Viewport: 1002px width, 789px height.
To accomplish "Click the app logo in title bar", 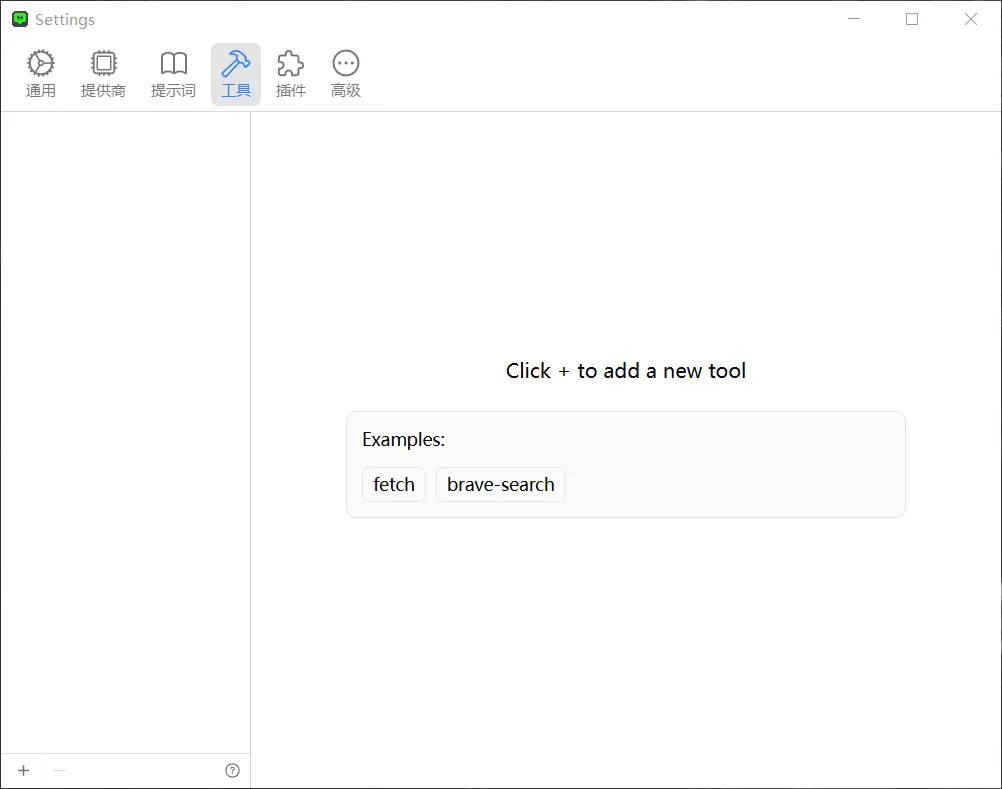I will (x=20, y=19).
